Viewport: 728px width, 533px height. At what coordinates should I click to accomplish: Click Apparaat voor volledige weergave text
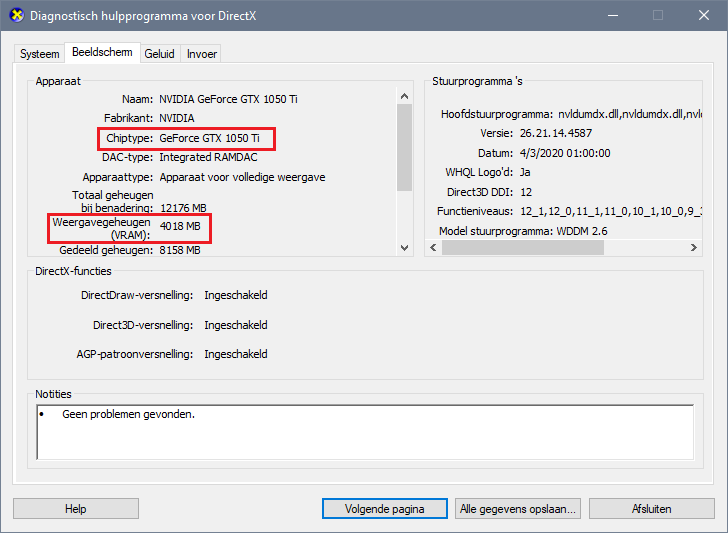tap(242, 177)
